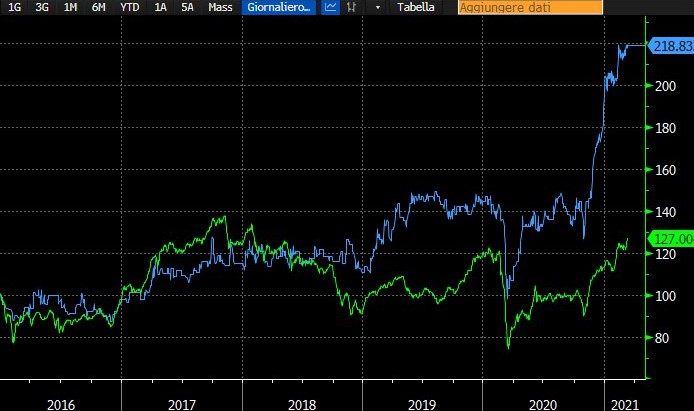Select the line chart type icon
Screen dimensions: 694x411
tap(330, 7)
